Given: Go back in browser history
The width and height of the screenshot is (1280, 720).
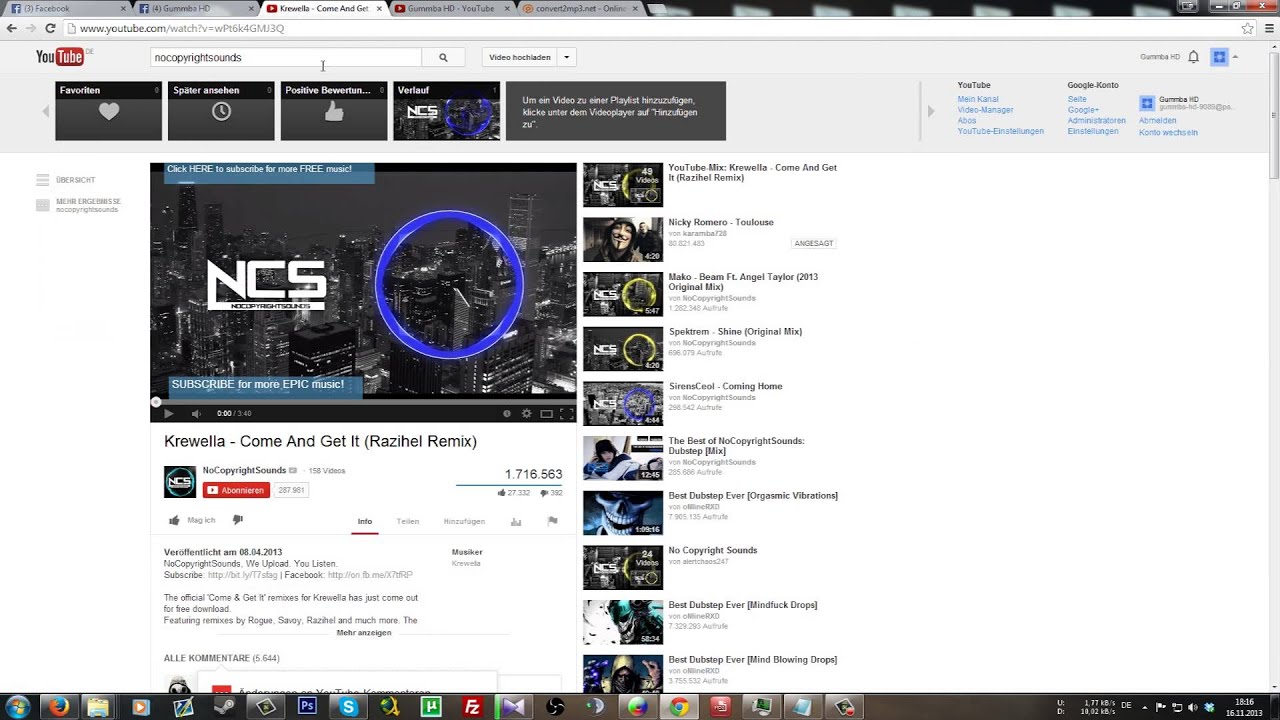Looking at the screenshot, I should click(11, 28).
